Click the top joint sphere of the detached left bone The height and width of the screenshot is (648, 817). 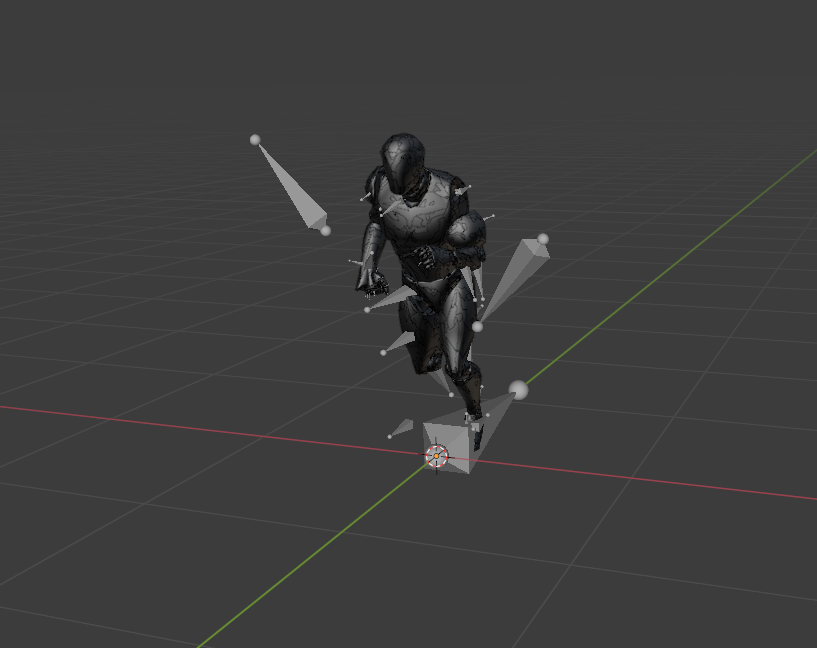pos(255,140)
